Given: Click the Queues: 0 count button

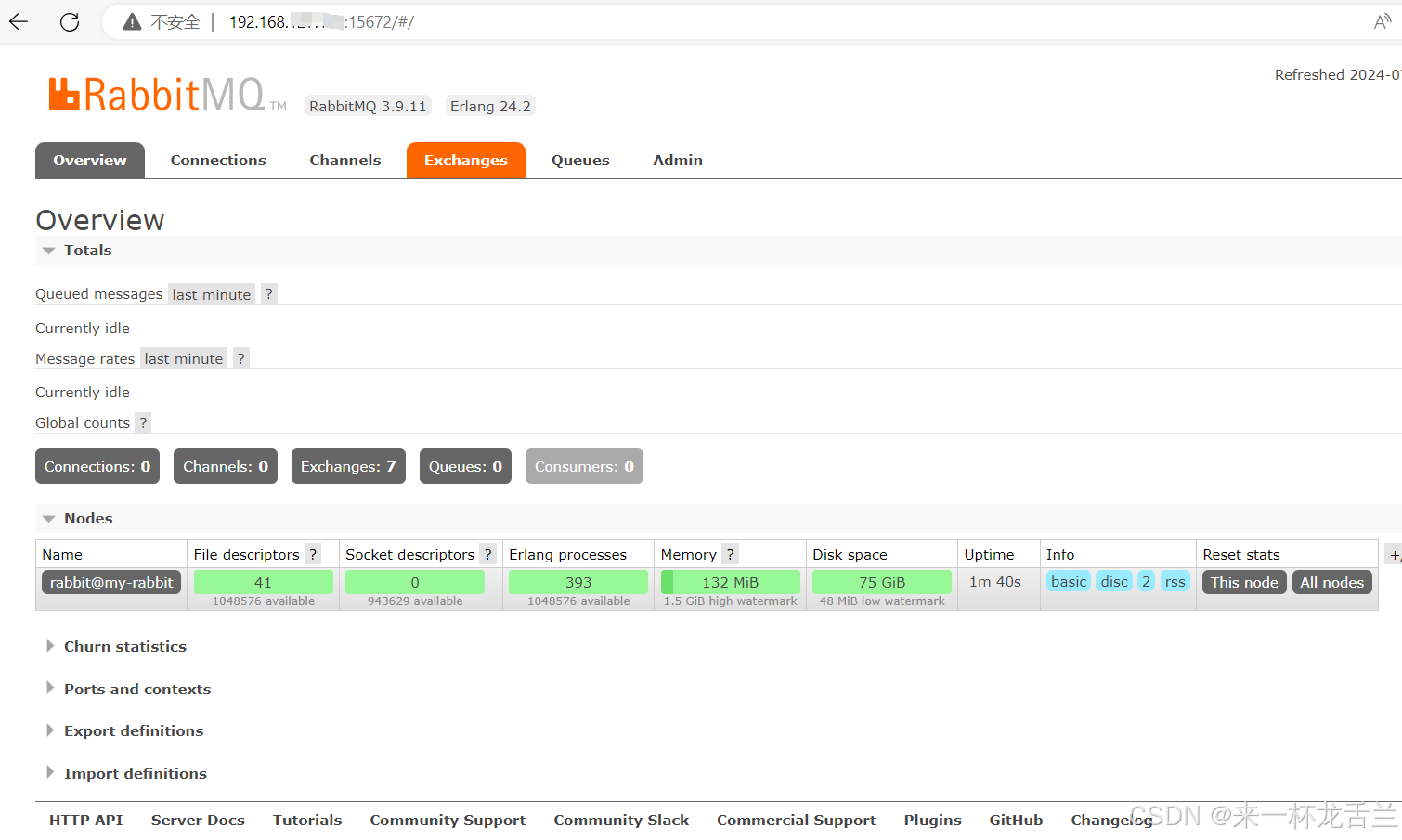Looking at the screenshot, I should [x=465, y=466].
